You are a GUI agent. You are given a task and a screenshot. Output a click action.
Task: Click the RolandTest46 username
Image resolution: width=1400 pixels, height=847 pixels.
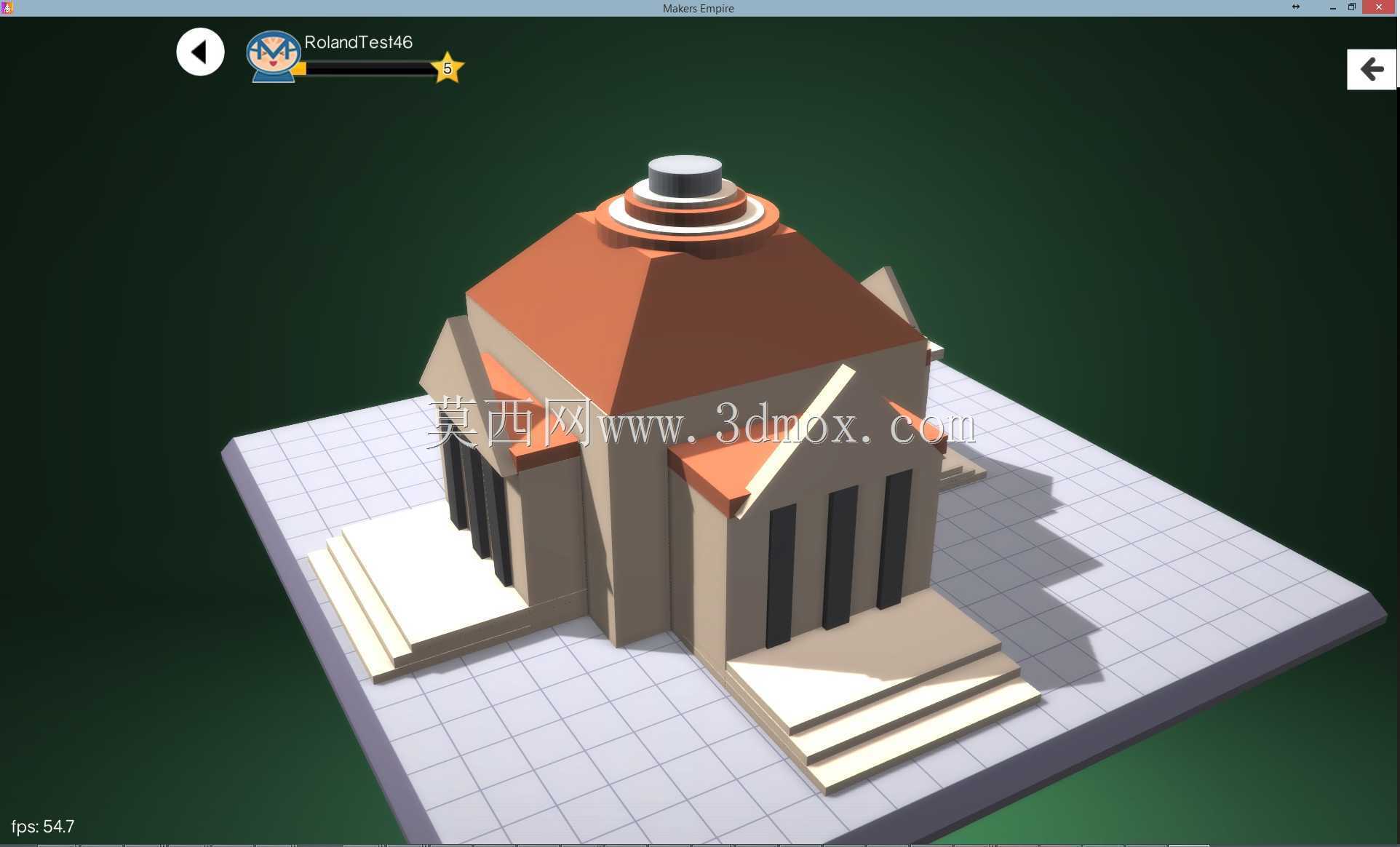click(359, 42)
